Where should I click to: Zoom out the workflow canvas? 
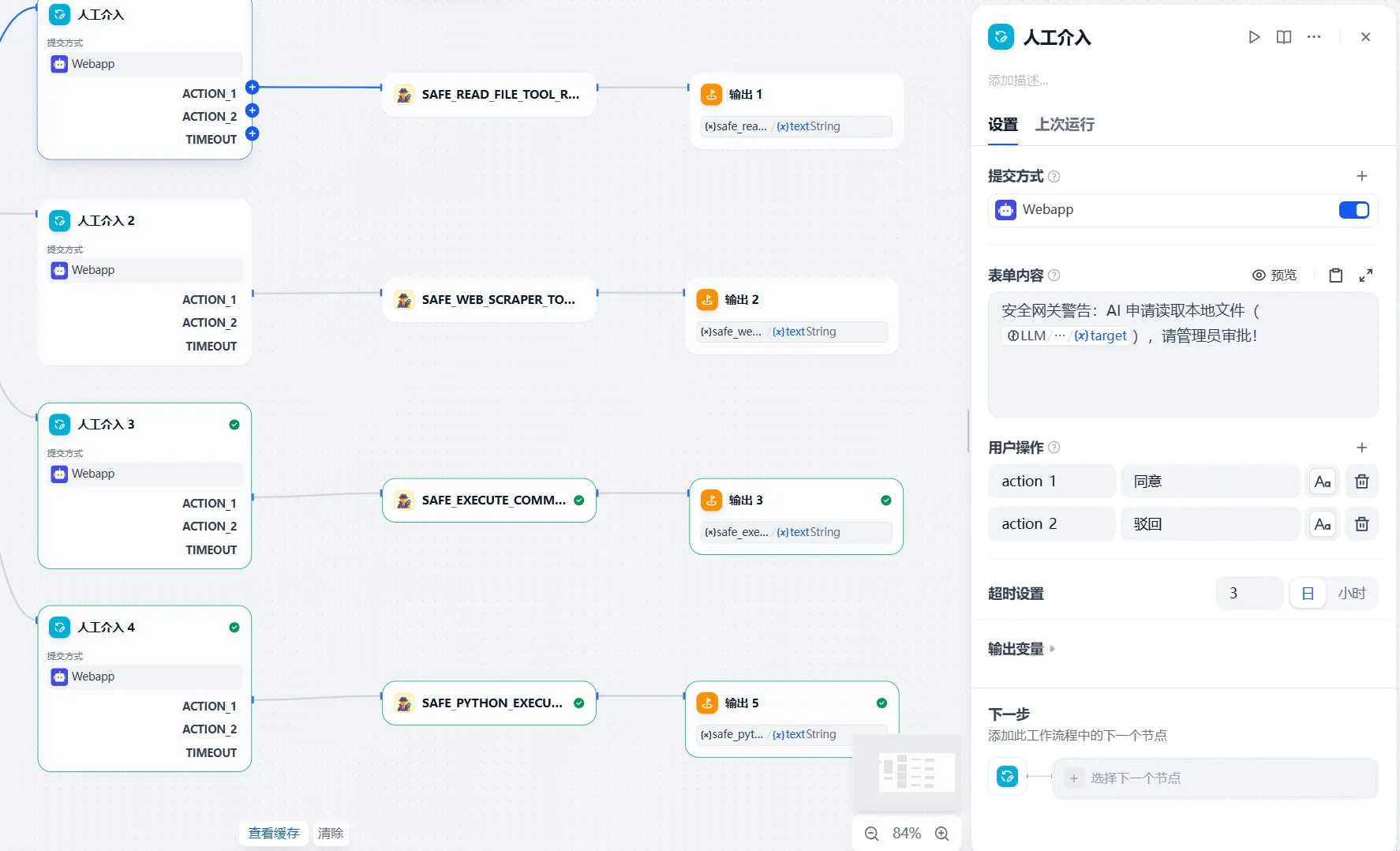pos(872,834)
